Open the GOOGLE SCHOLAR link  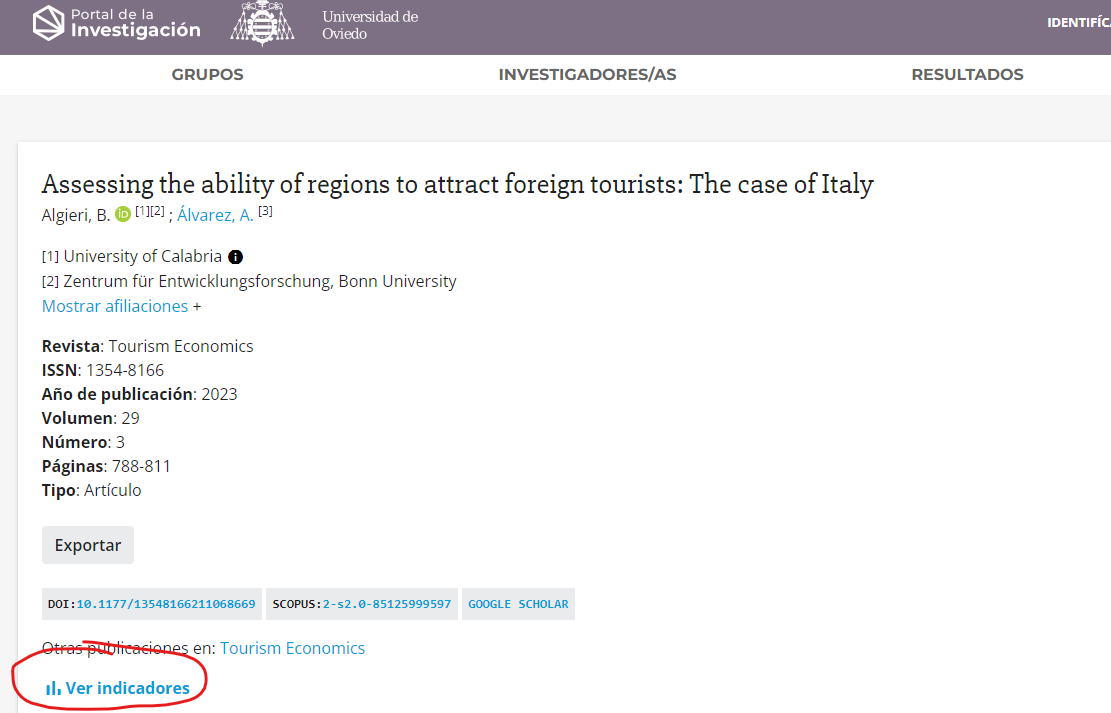coord(518,604)
